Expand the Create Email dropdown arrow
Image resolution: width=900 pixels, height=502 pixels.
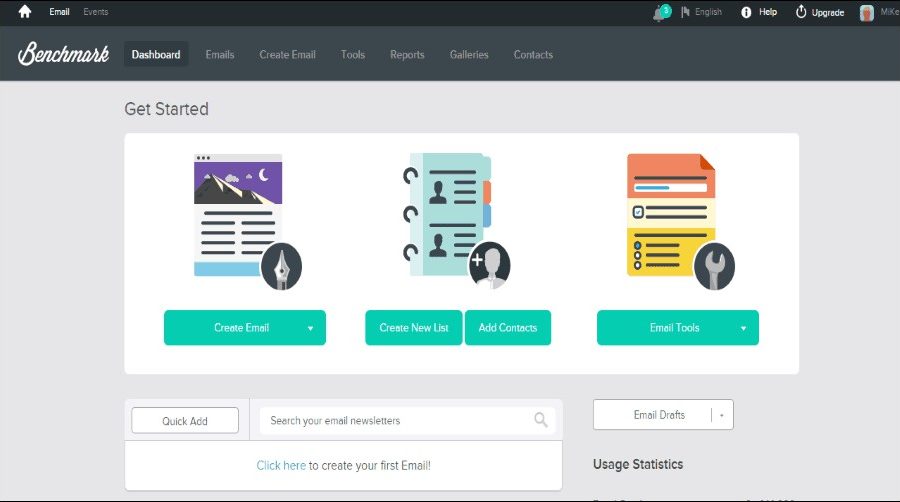point(310,328)
